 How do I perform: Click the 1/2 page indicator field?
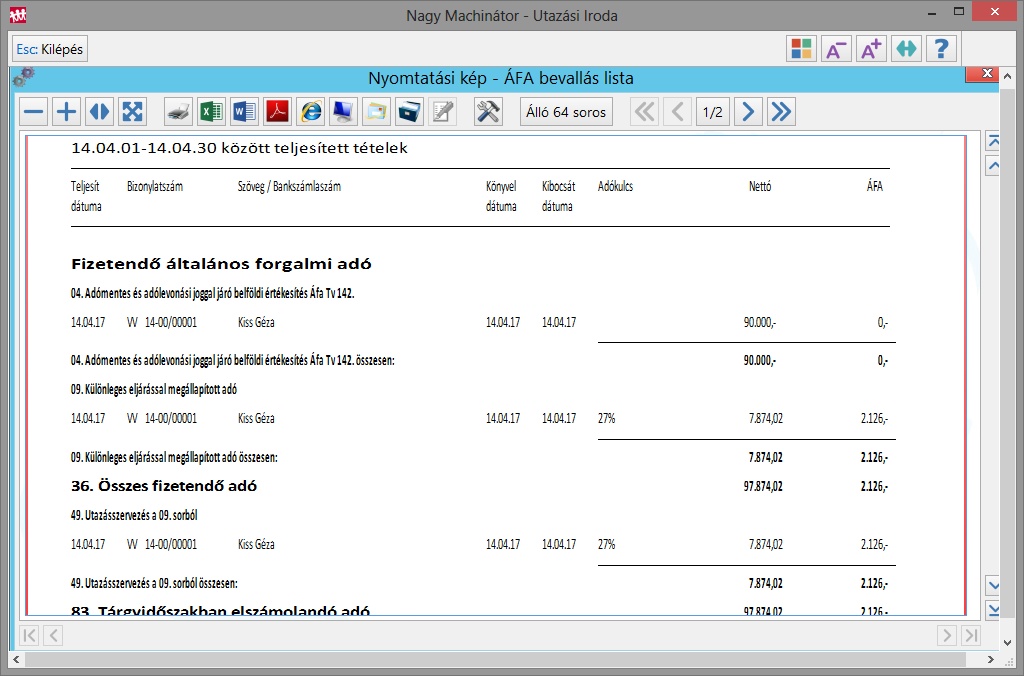point(712,112)
